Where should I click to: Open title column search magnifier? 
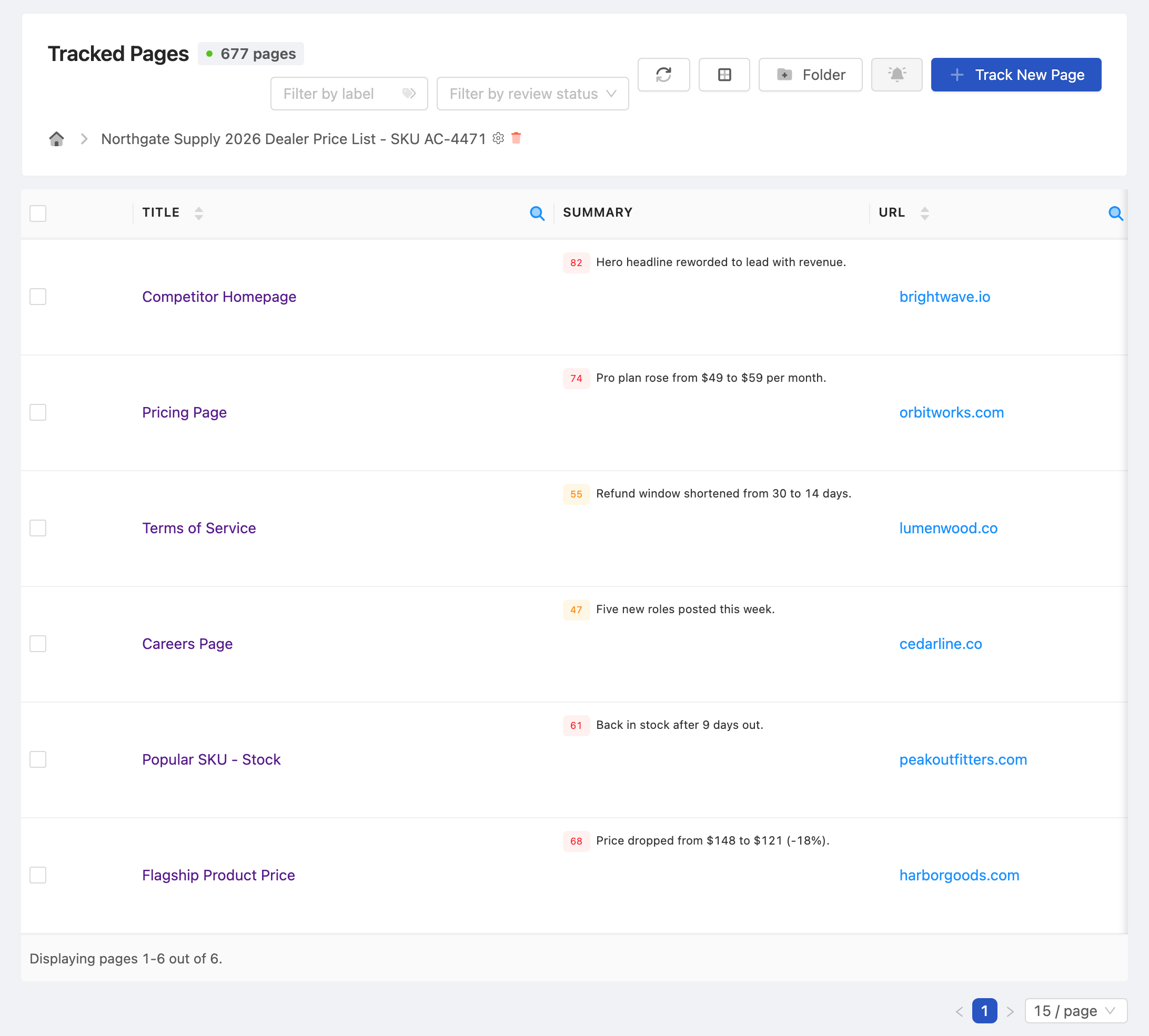pos(537,214)
